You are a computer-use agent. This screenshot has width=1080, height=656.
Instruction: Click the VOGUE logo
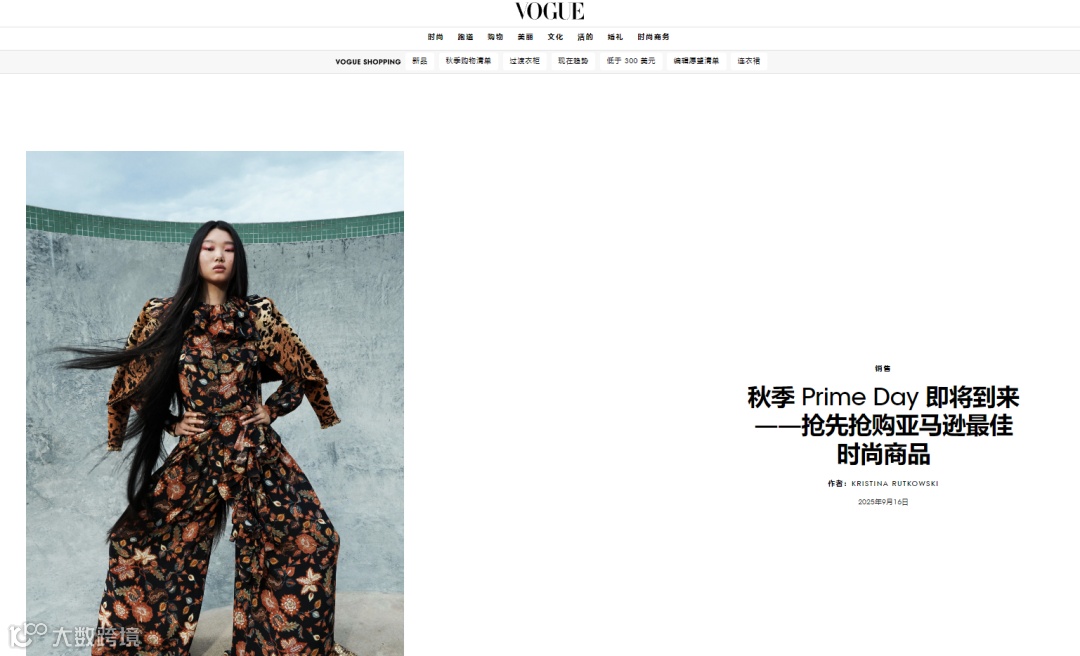(x=549, y=11)
